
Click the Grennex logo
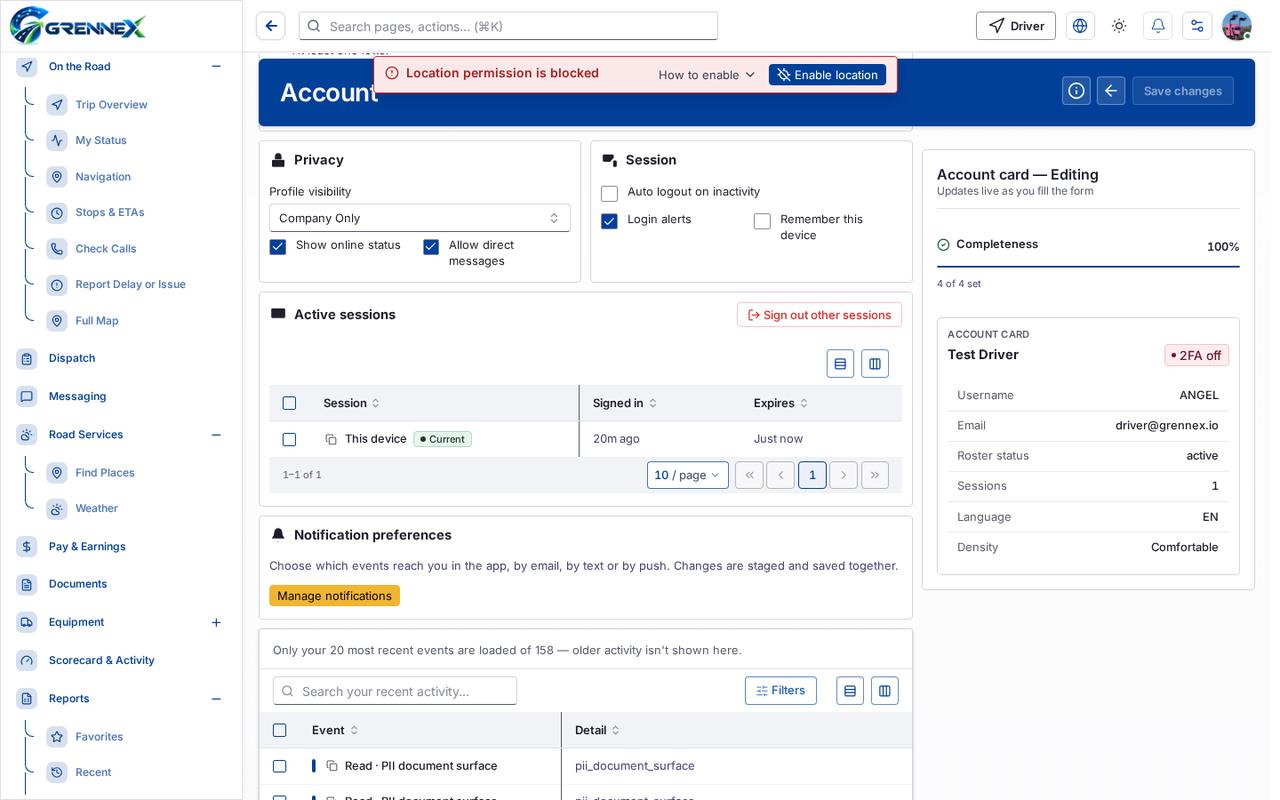coord(78,26)
